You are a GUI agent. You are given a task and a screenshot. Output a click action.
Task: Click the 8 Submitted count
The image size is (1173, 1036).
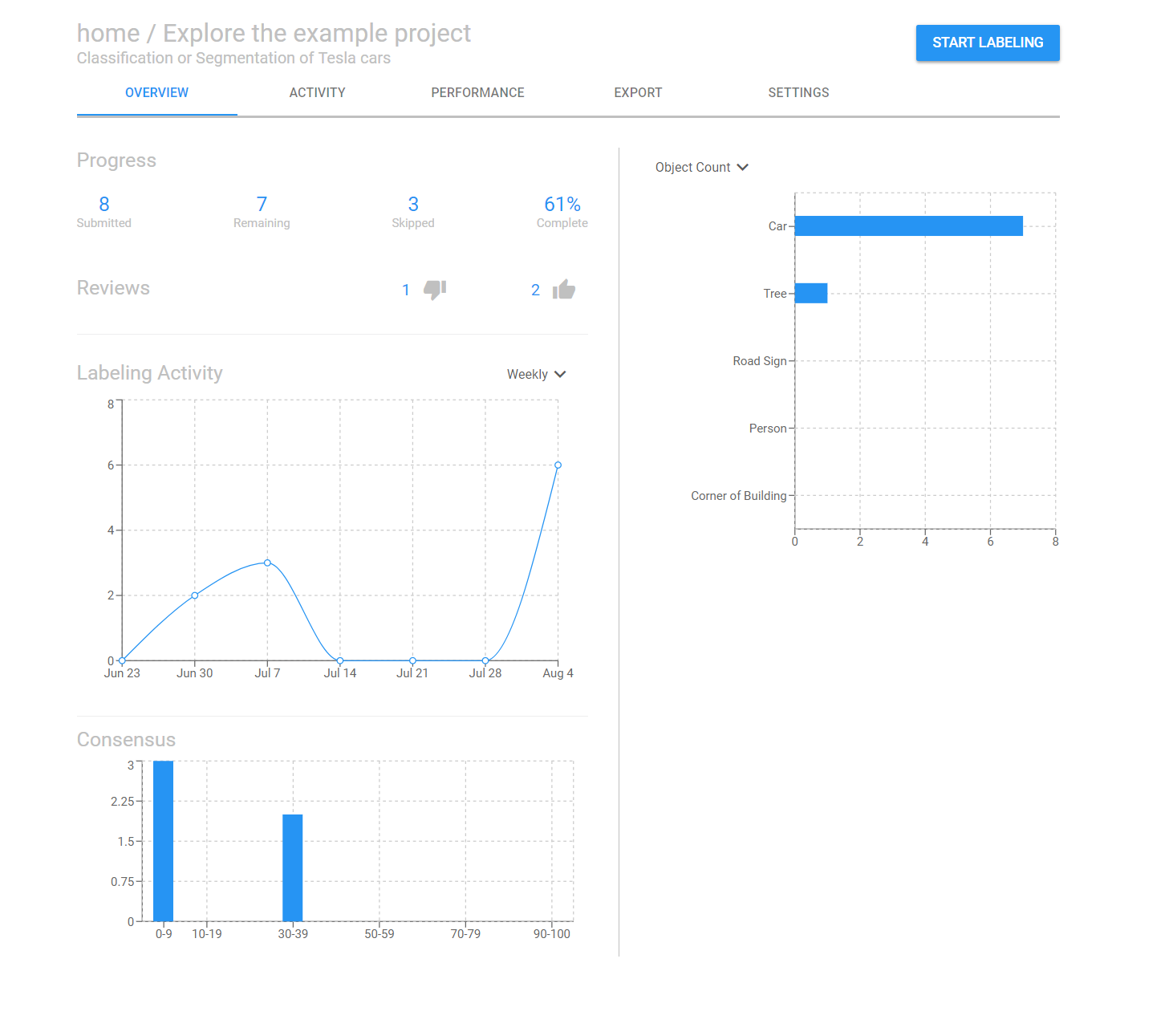pyautogui.click(x=104, y=212)
